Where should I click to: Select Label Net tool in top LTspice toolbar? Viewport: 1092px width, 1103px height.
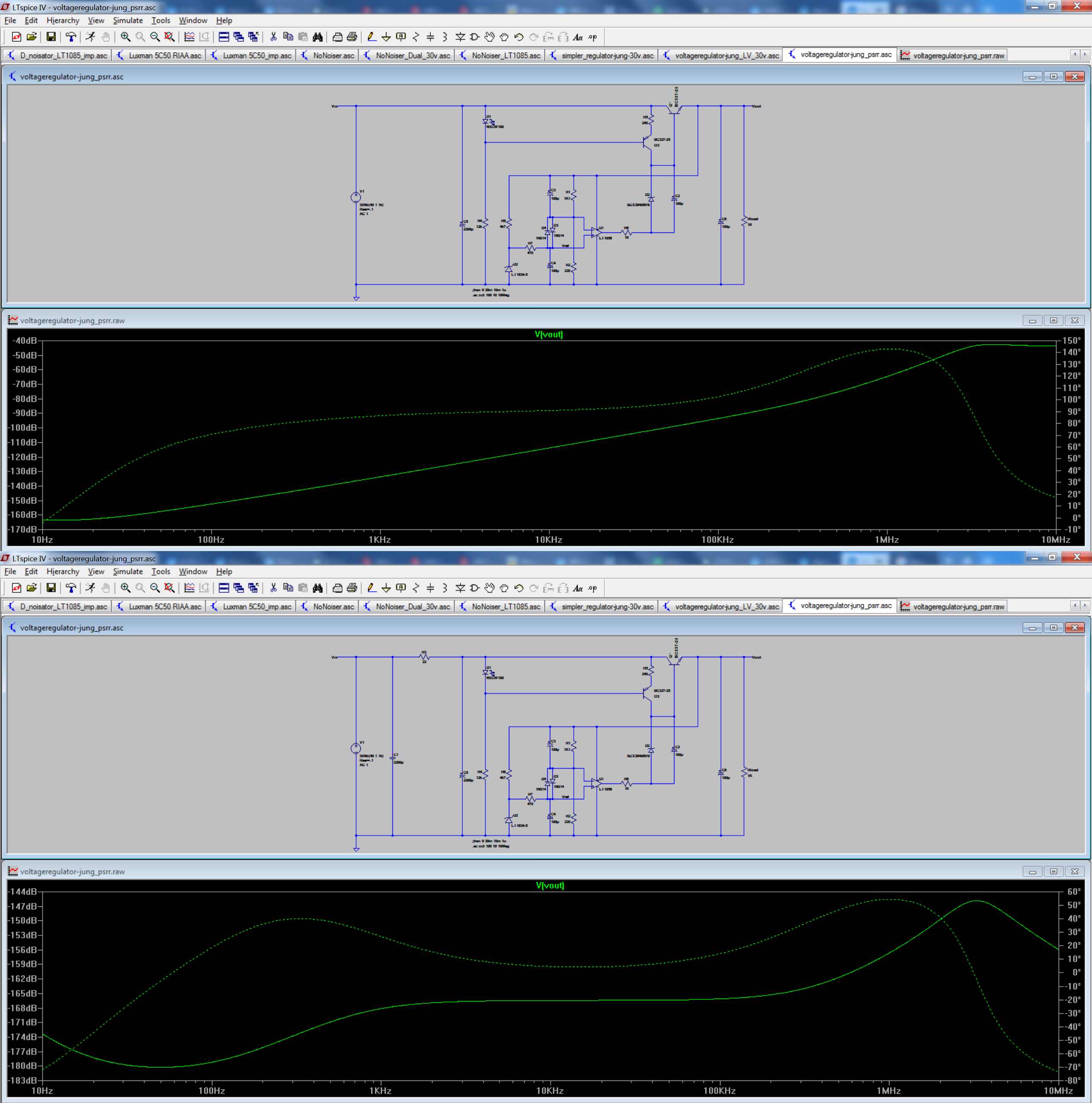coord(401,37)
